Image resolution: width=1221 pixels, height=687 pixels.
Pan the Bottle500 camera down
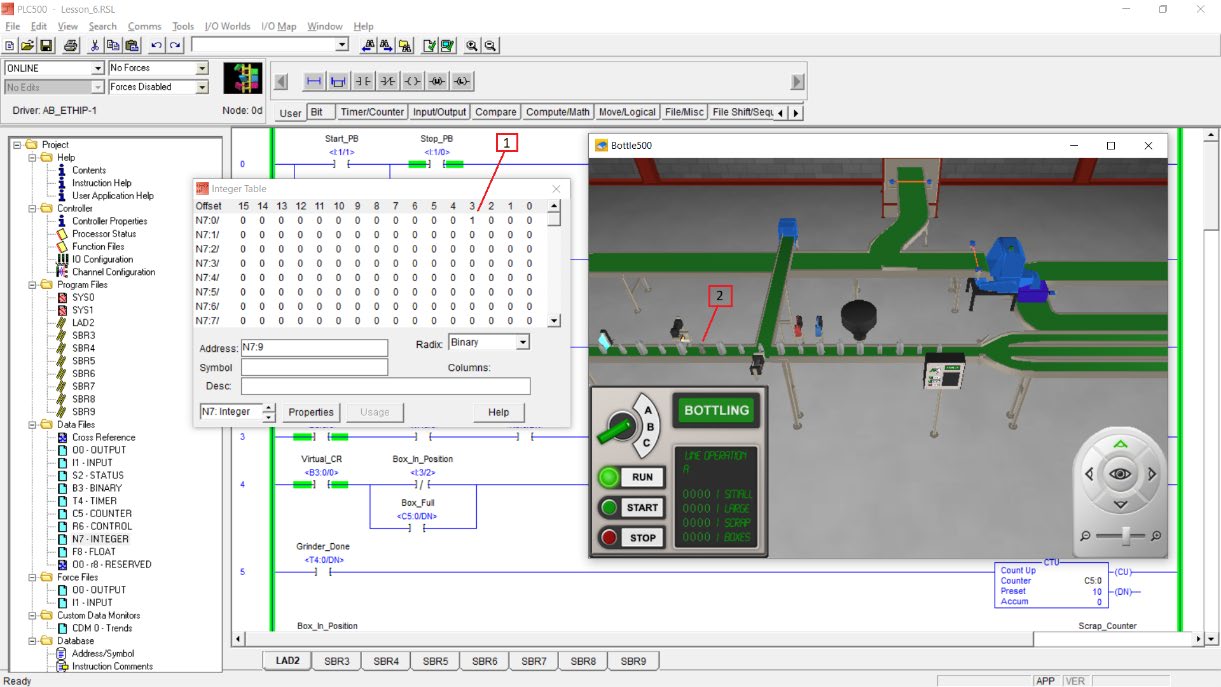(1120, 503)
